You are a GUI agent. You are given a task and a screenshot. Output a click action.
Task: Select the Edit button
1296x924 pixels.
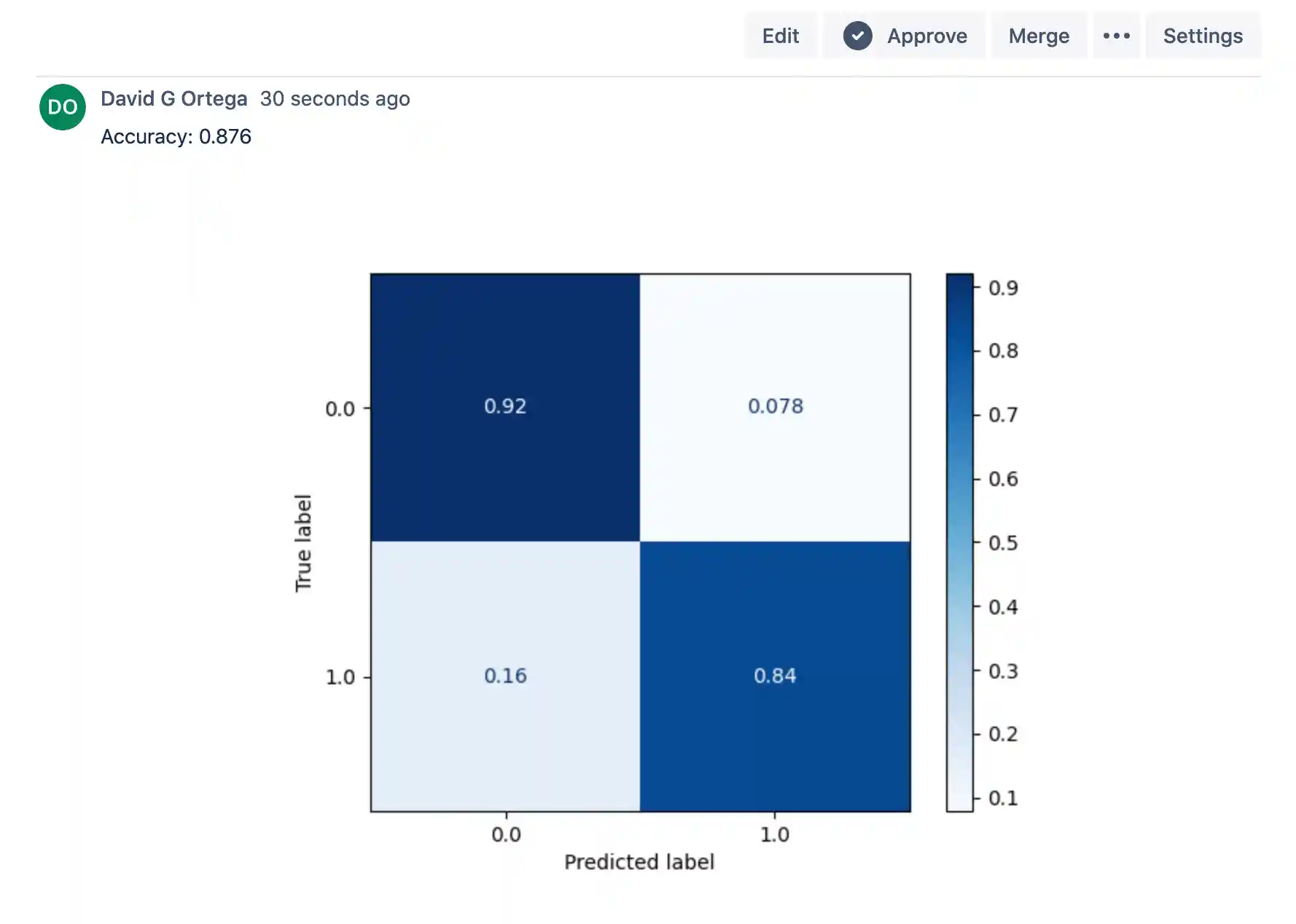click(781, 35)
